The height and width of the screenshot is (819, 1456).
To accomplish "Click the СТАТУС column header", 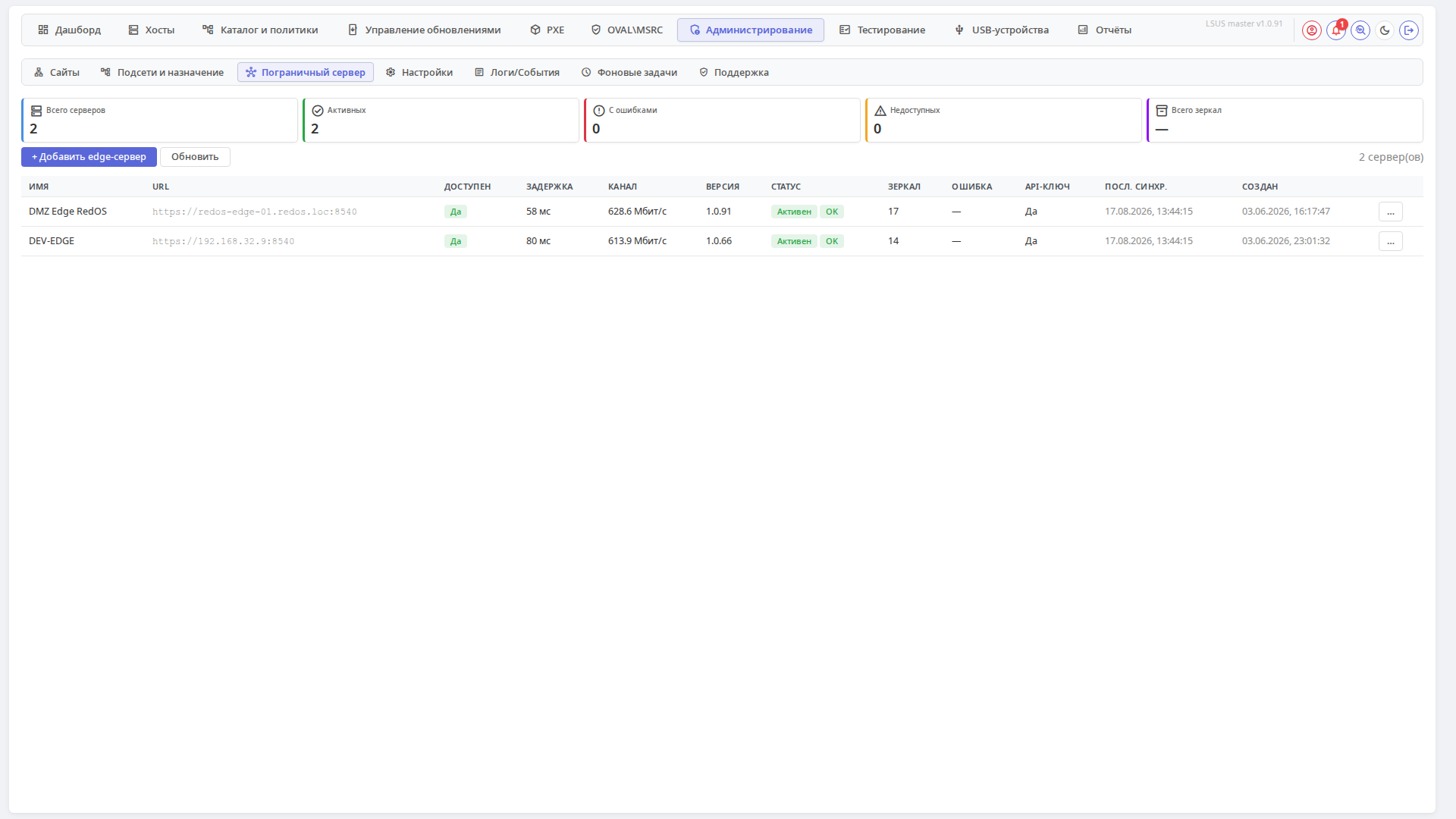I will [786, 187].
